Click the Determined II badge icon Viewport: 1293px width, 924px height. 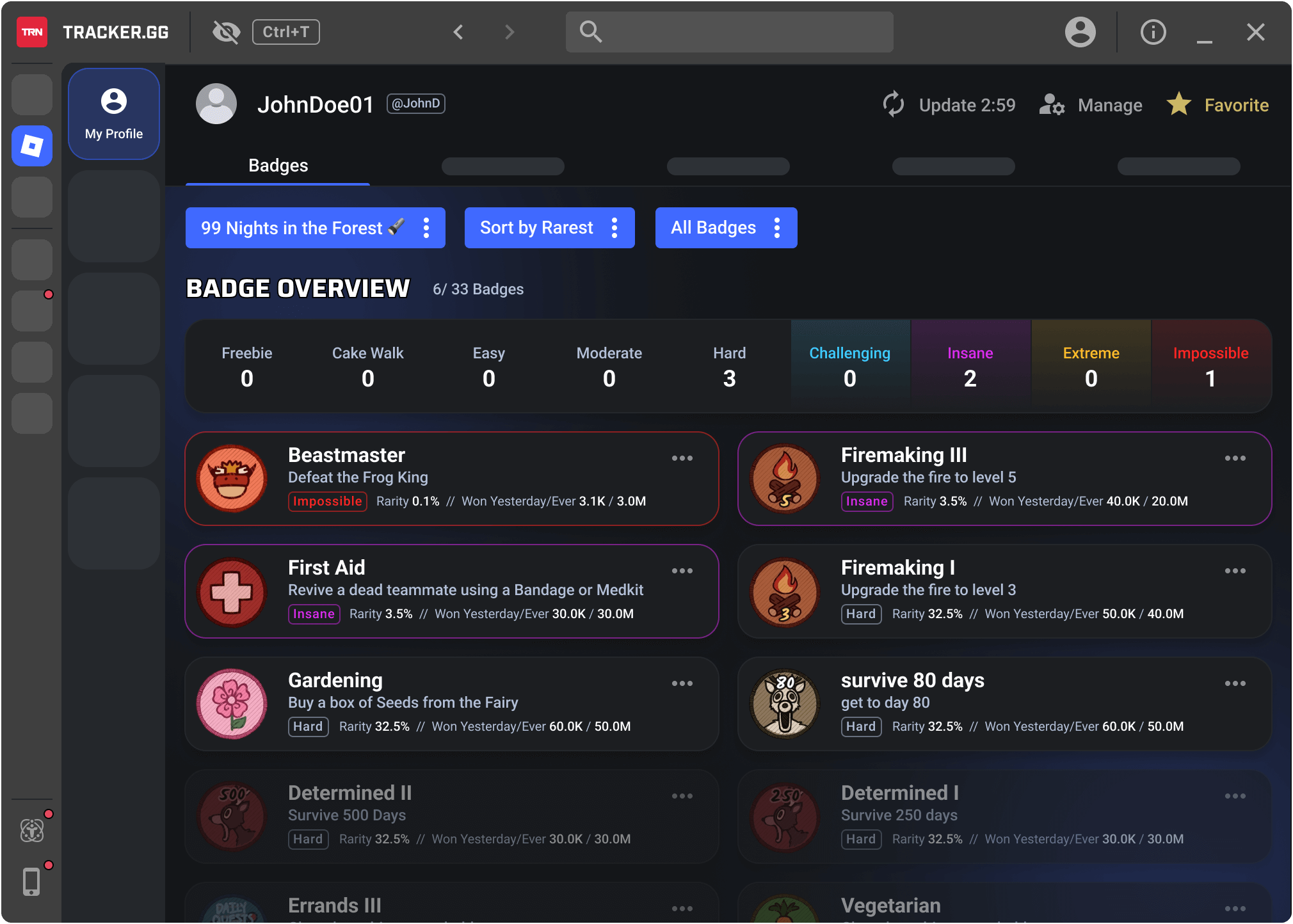pyautogui.click(x=232, y=816)
